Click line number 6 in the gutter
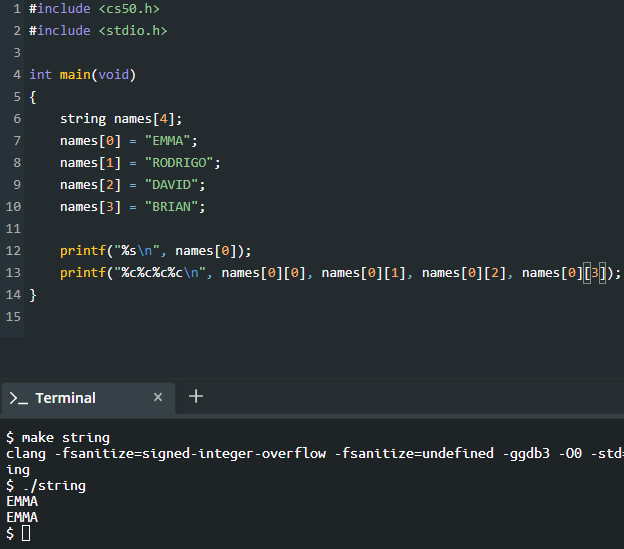This screenshot has height=549, width=624. tap(17, 119)
